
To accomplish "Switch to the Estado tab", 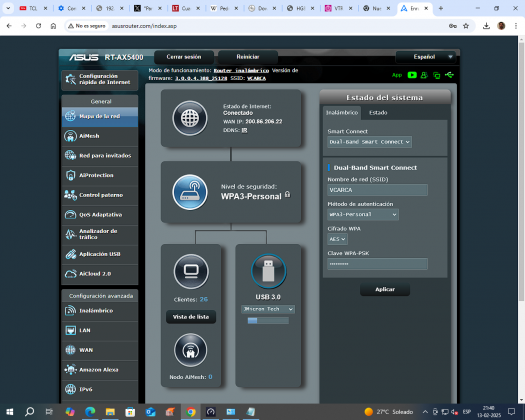I will pyautogui.click(x=378, y=113).
